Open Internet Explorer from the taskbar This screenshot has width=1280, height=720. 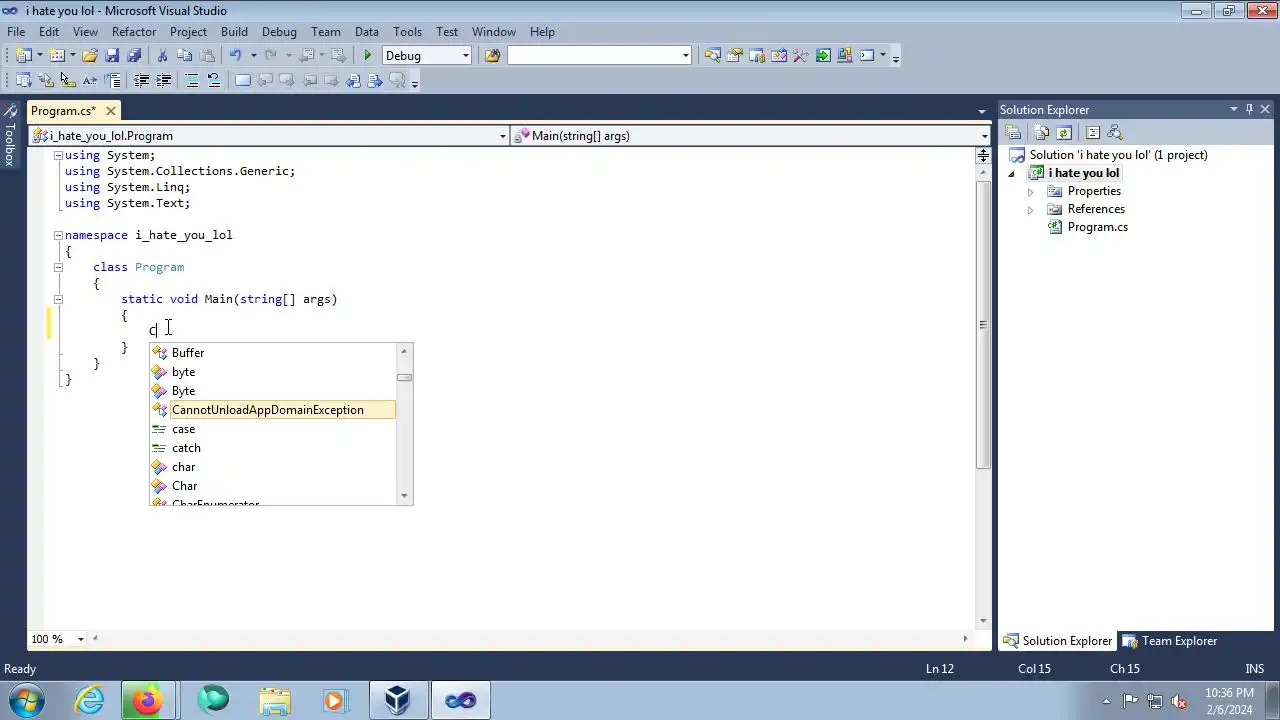[x=90, y=700]
